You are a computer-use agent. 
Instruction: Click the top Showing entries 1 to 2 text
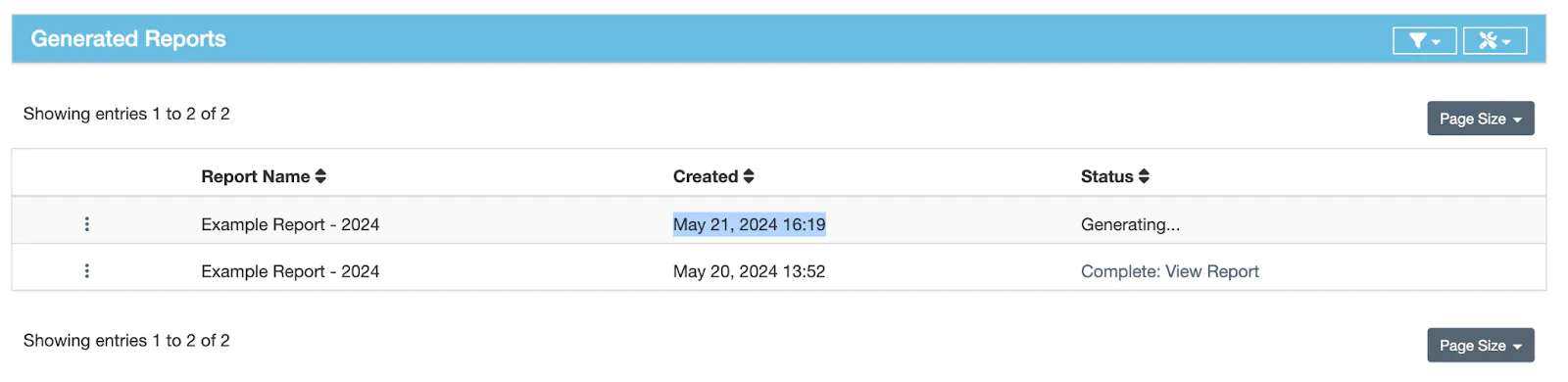[126, 114]
